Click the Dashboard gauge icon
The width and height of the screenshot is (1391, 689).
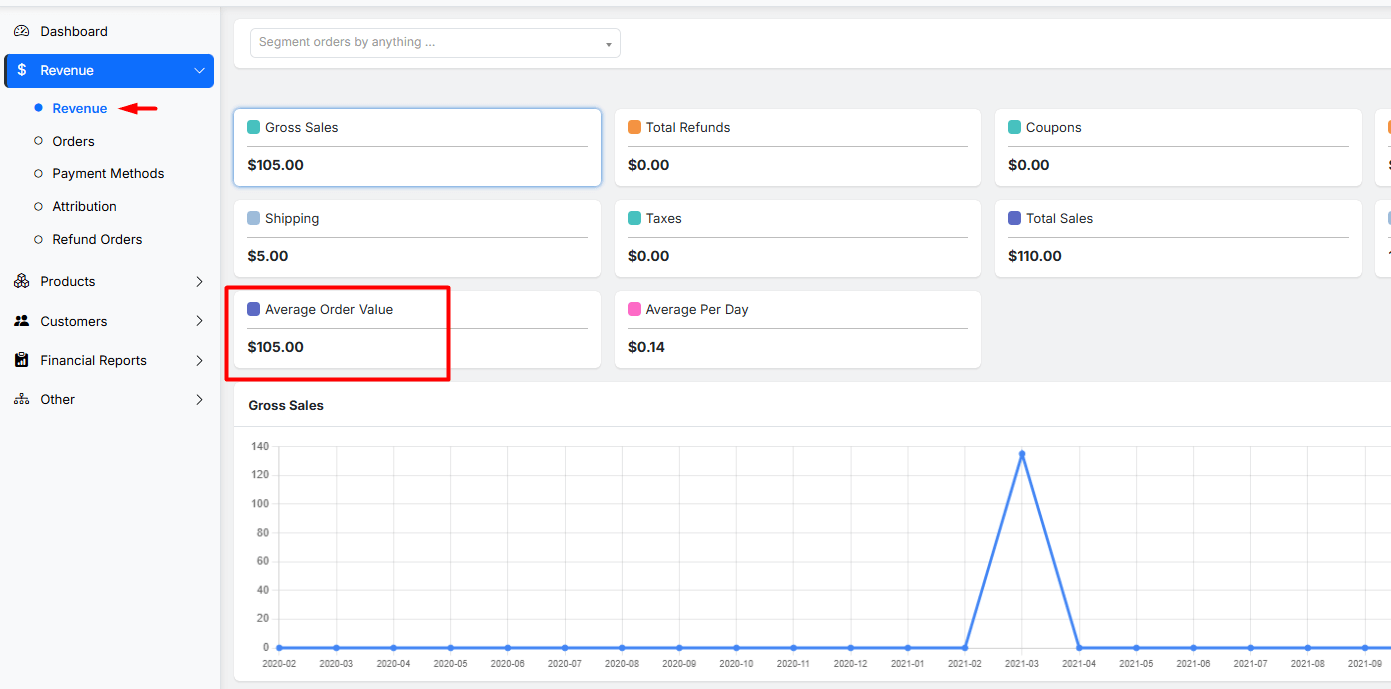click(x=21, y=31)
